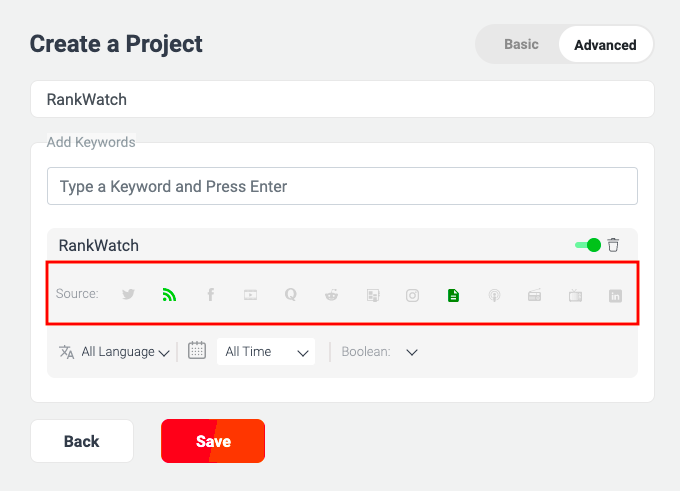The width and height of the screenshot is (680, 491).
Task: Toggle the RSS feed source icon
Action: 169,295
